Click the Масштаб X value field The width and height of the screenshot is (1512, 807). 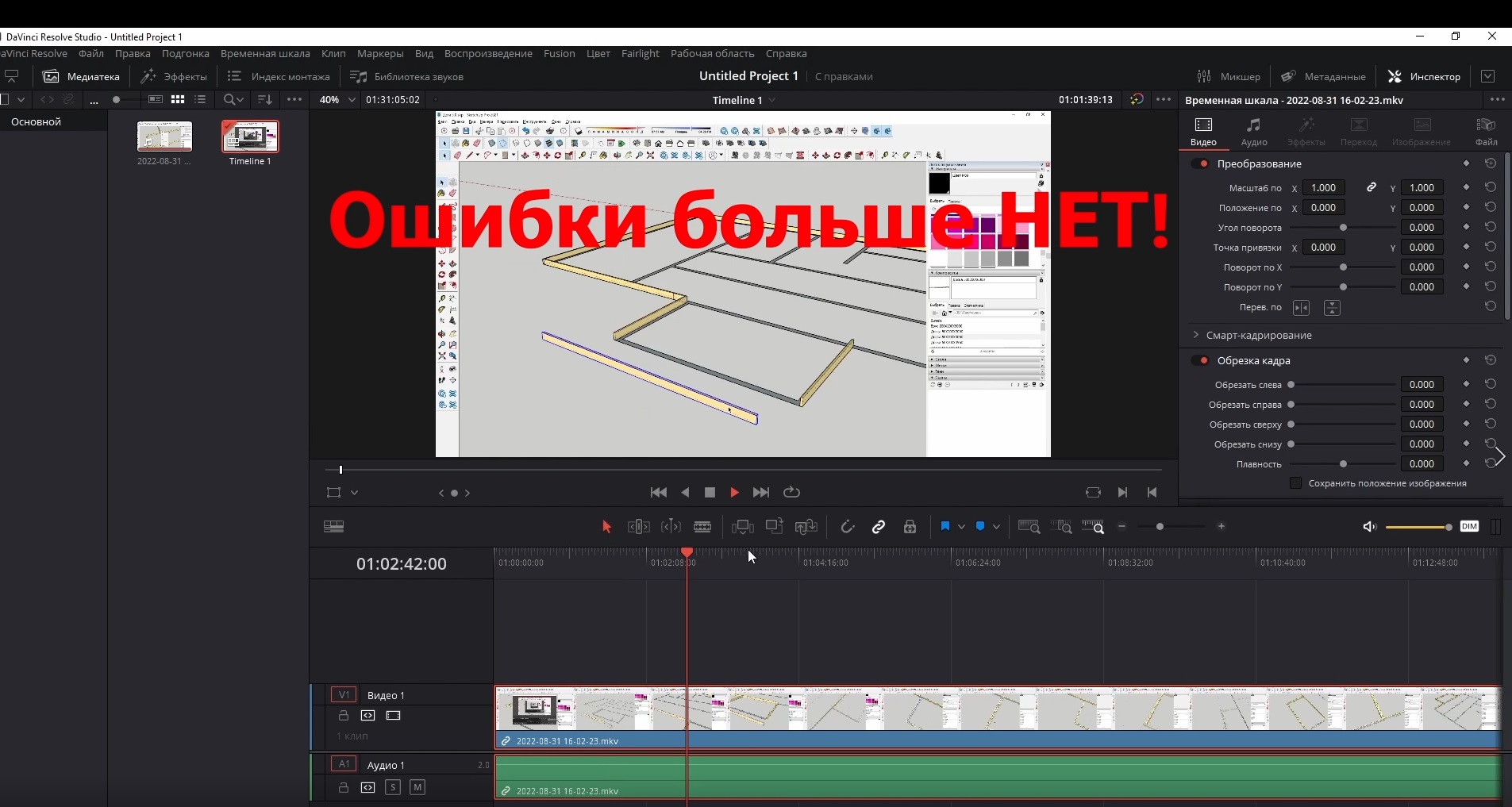click(1323, 188)
